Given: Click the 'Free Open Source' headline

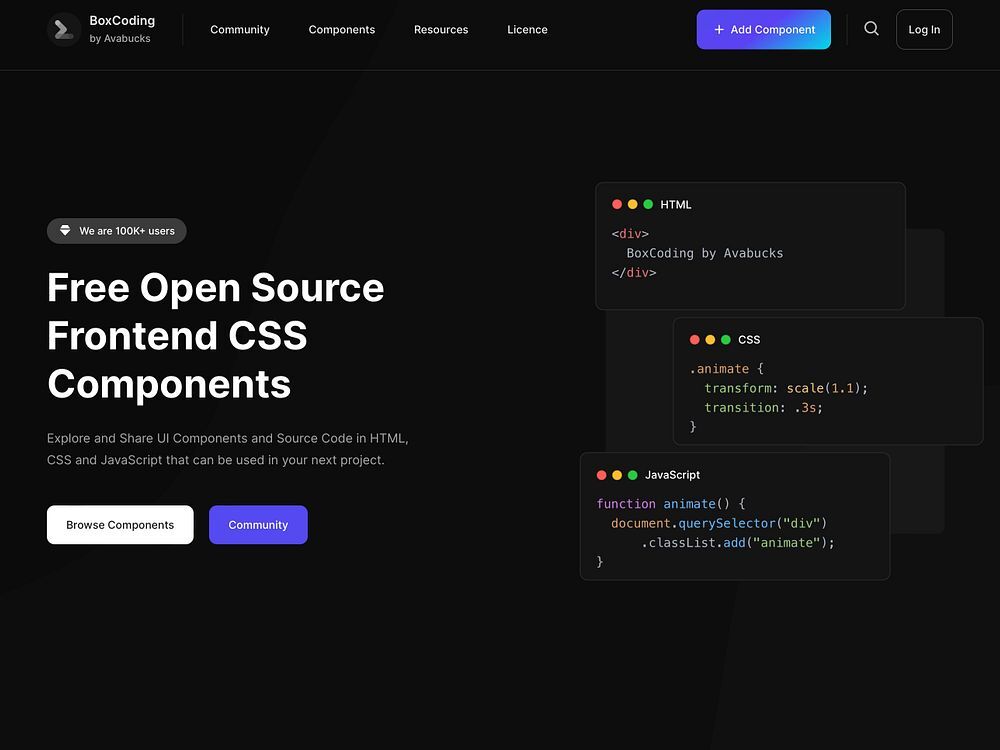Looking at the screenshot, I should pos(216,287).
